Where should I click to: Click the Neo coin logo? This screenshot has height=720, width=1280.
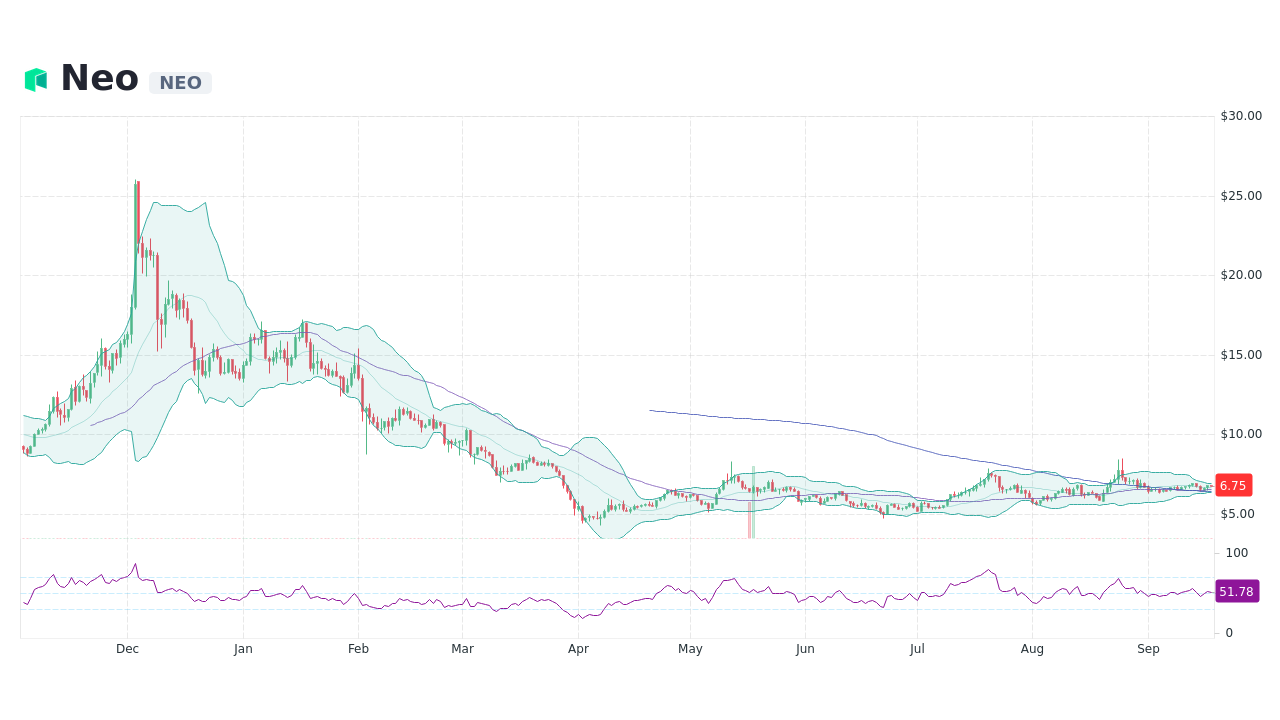point(37,77)
